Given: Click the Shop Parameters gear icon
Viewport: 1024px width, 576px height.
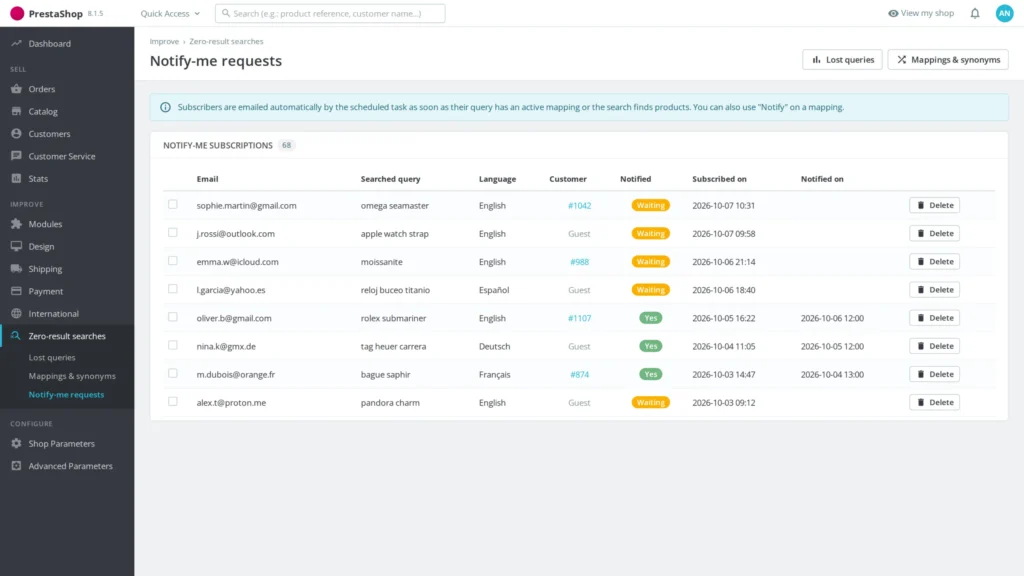Looking at the screenshot, I should pyautogui.click(x=16, y=443).
